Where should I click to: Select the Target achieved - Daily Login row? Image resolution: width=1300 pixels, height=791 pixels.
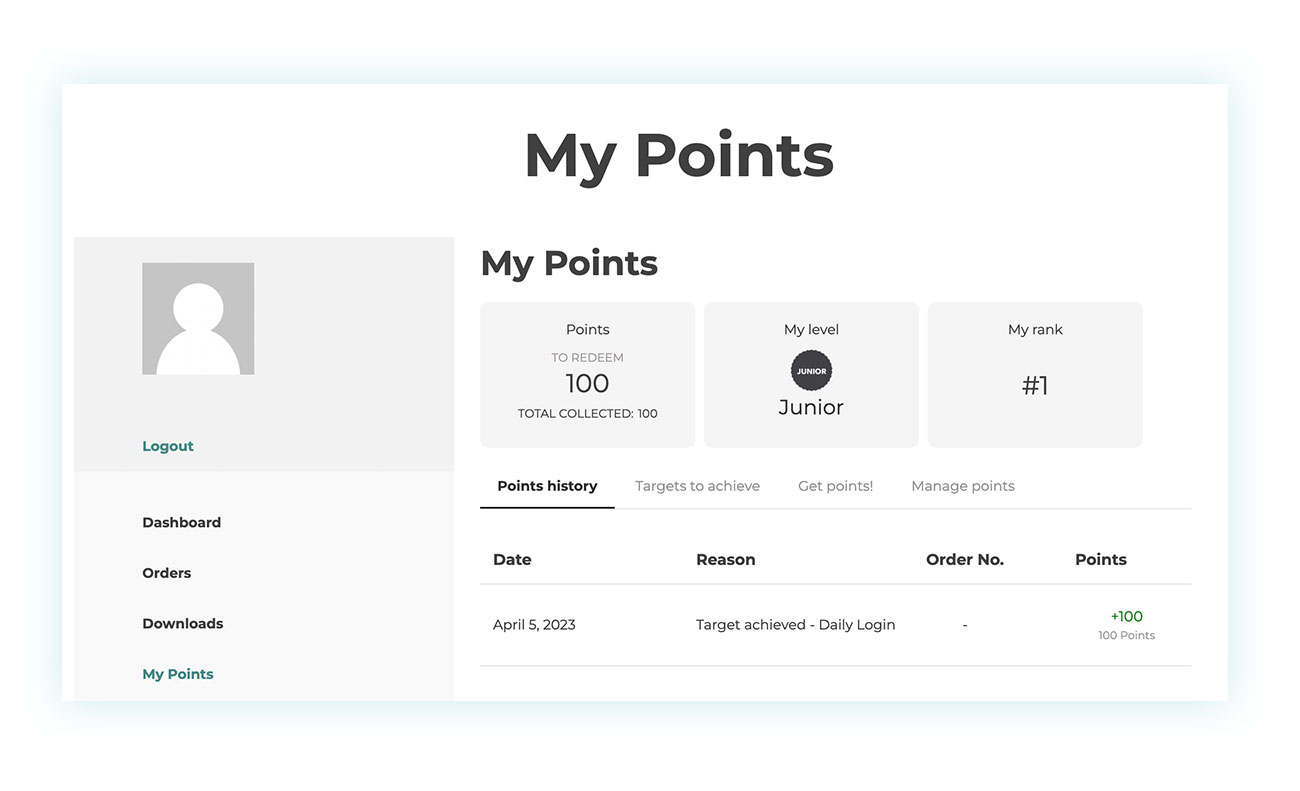coord(836,625)
